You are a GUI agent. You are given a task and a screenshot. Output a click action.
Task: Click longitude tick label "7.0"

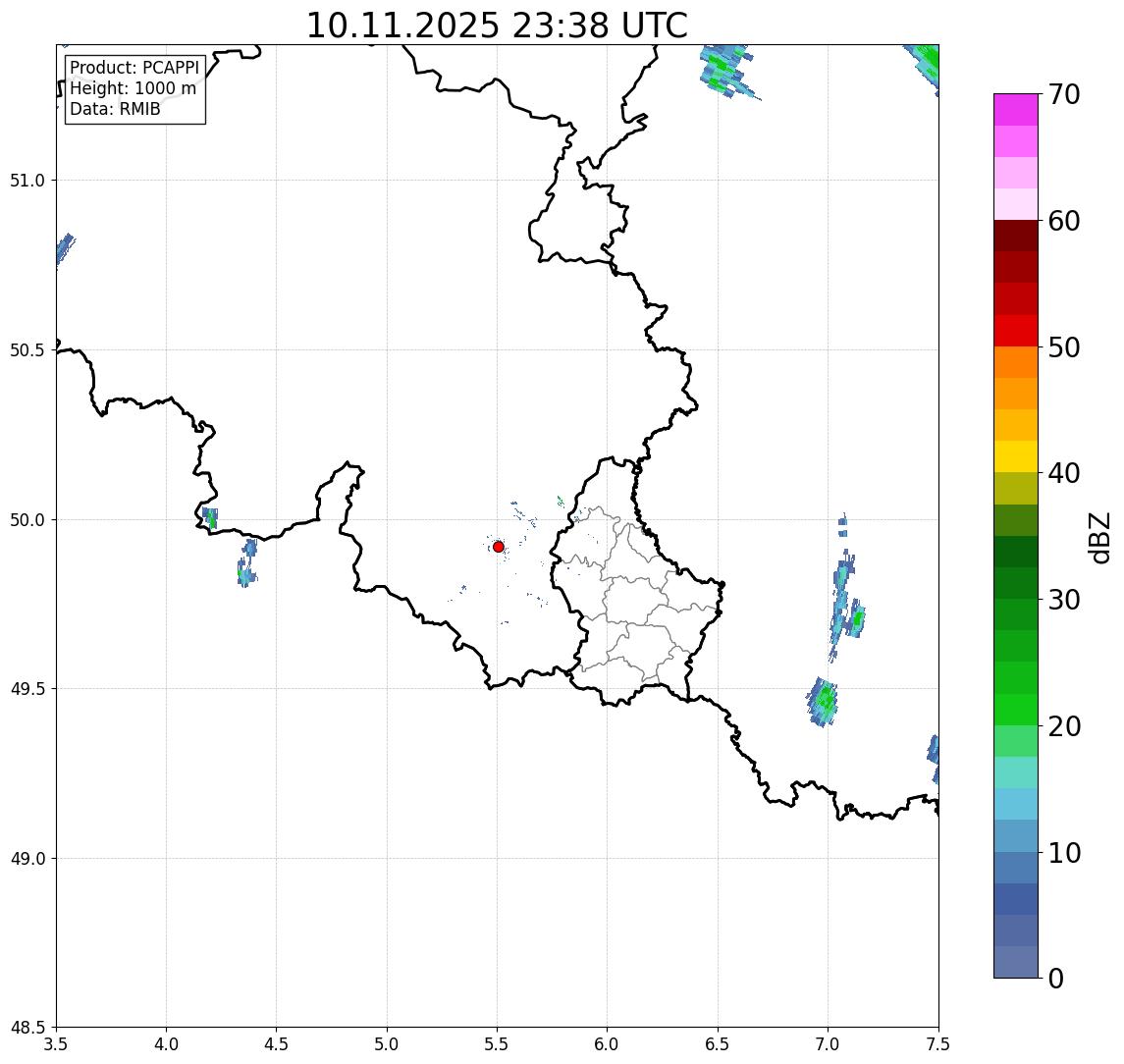(828, 1044)
